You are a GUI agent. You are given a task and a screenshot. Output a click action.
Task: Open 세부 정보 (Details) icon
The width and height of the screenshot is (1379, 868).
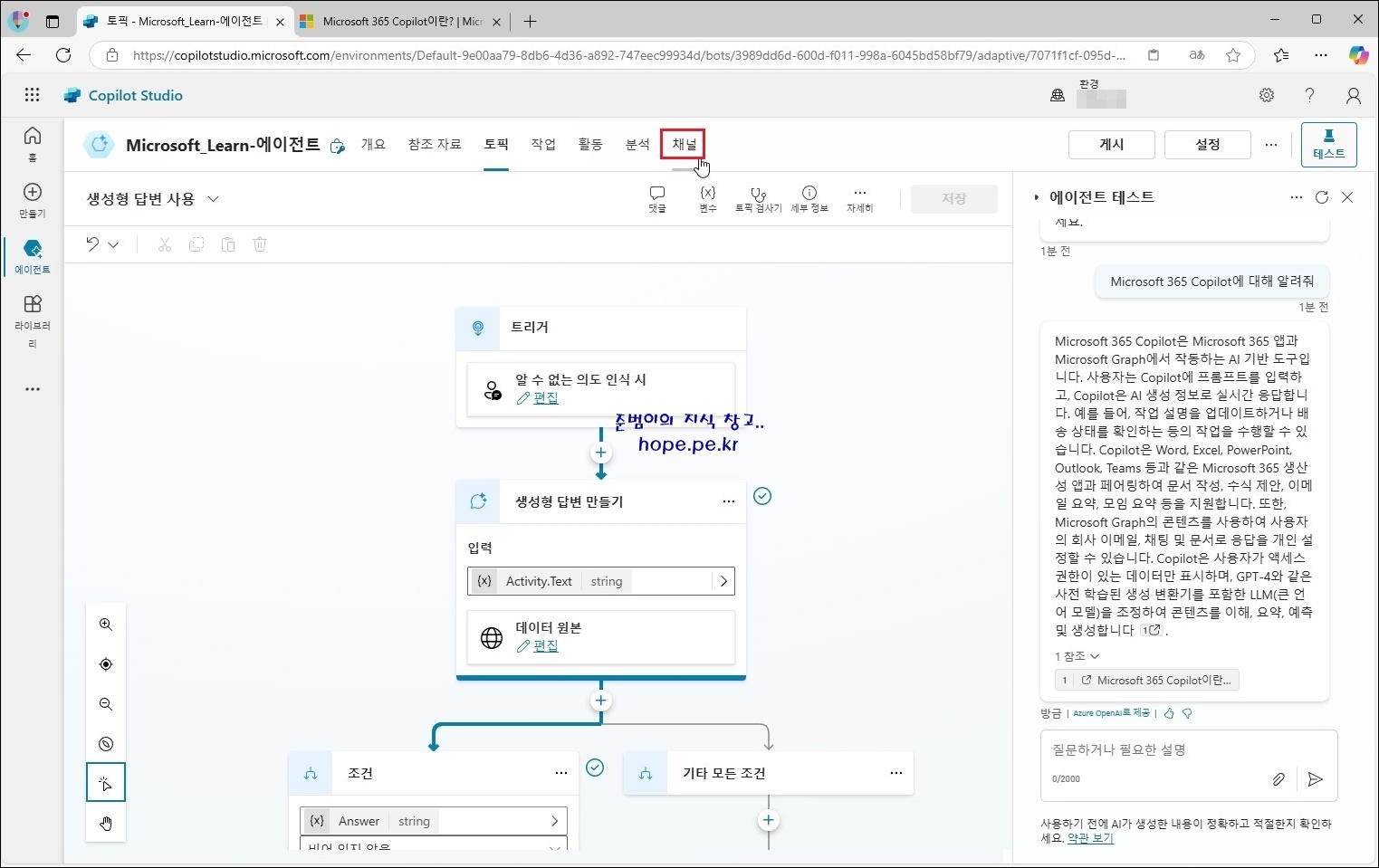click(x=809, y=199)
